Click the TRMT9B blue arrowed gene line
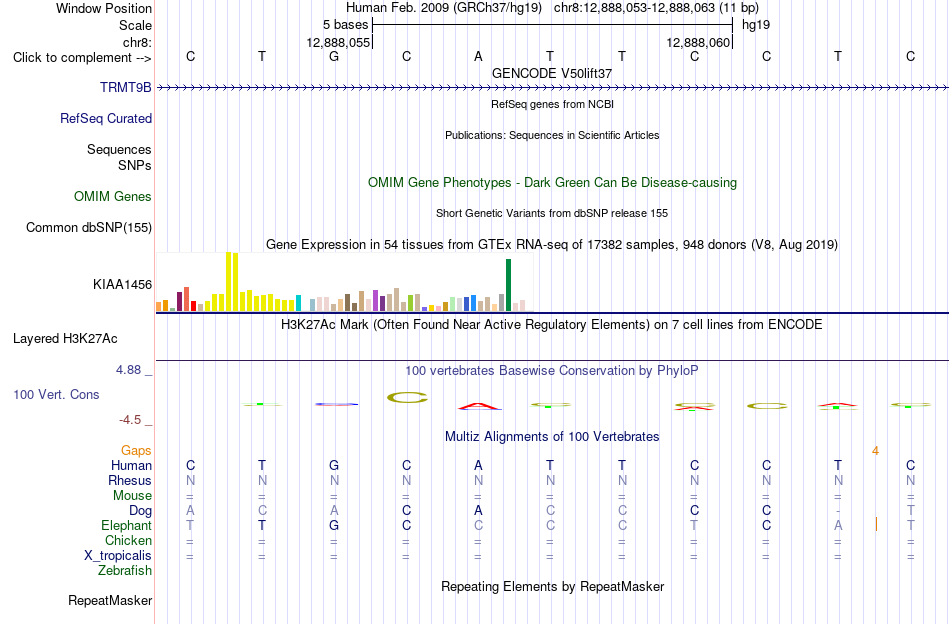The width and height of the screenshot is (950, 624). tap(552, 88)
